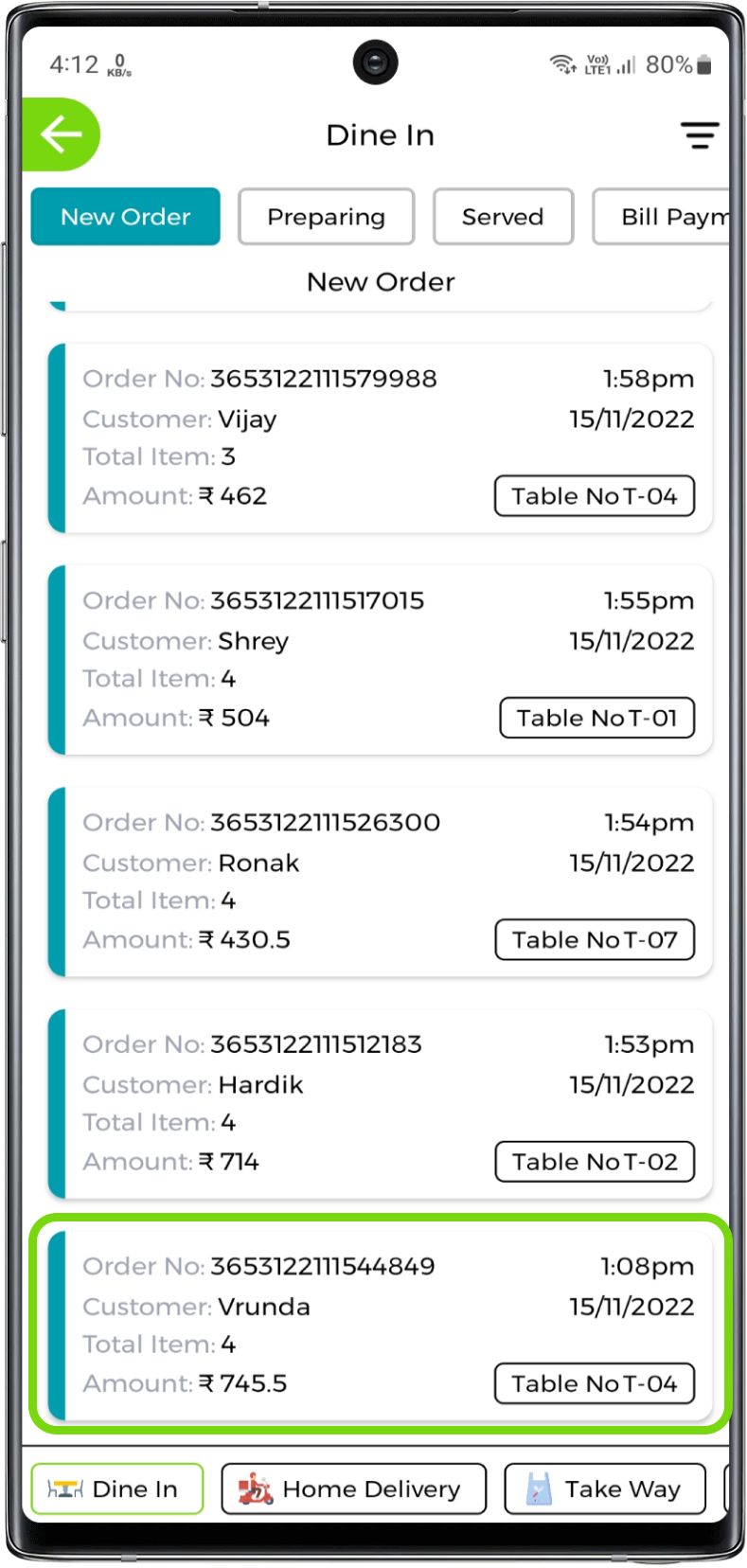Switch to the Served tab
Viewport: 747px width, 1568px height.
tap(503, 217)
